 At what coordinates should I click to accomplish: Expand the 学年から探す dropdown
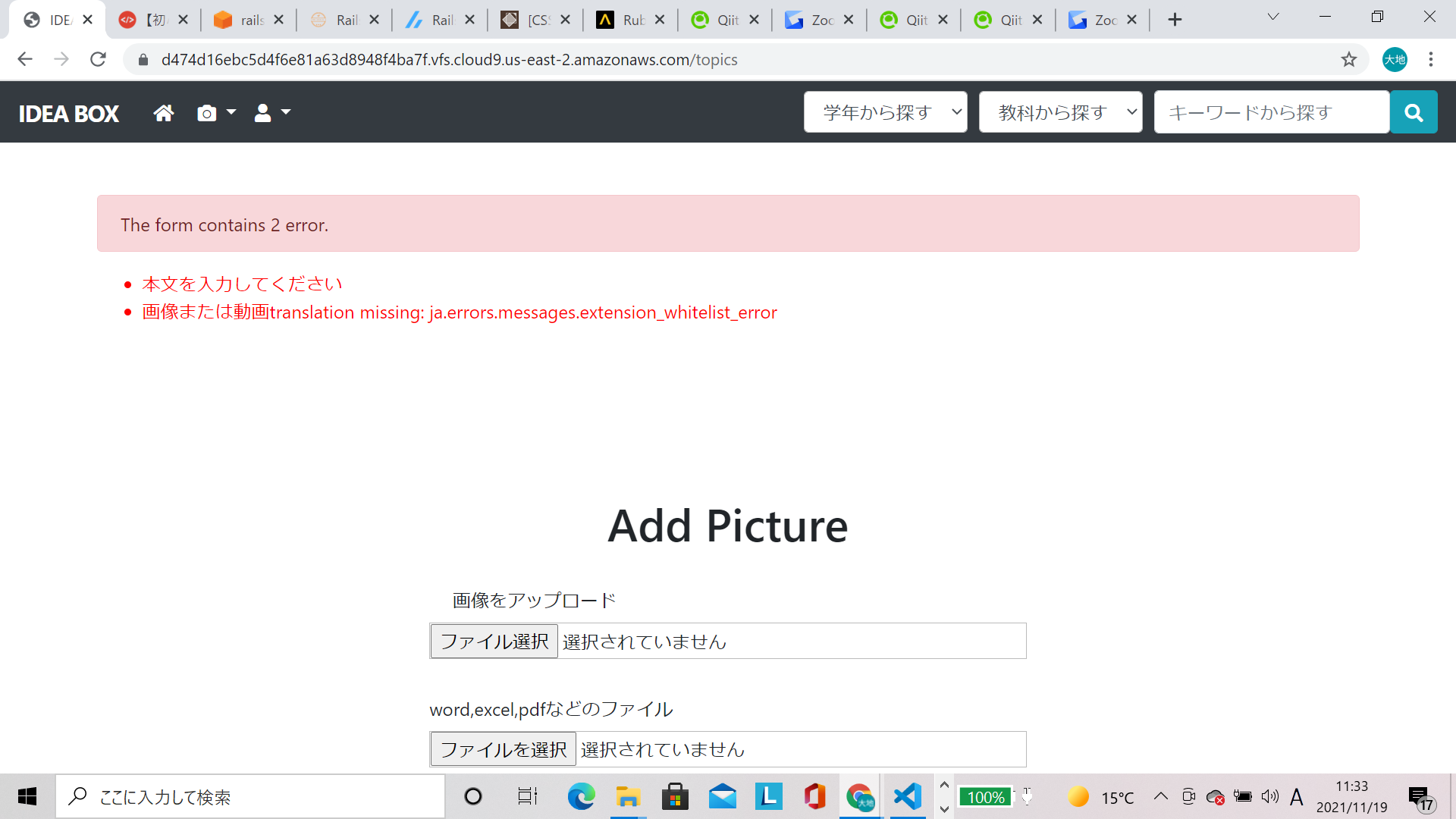[x=885, y=112]
